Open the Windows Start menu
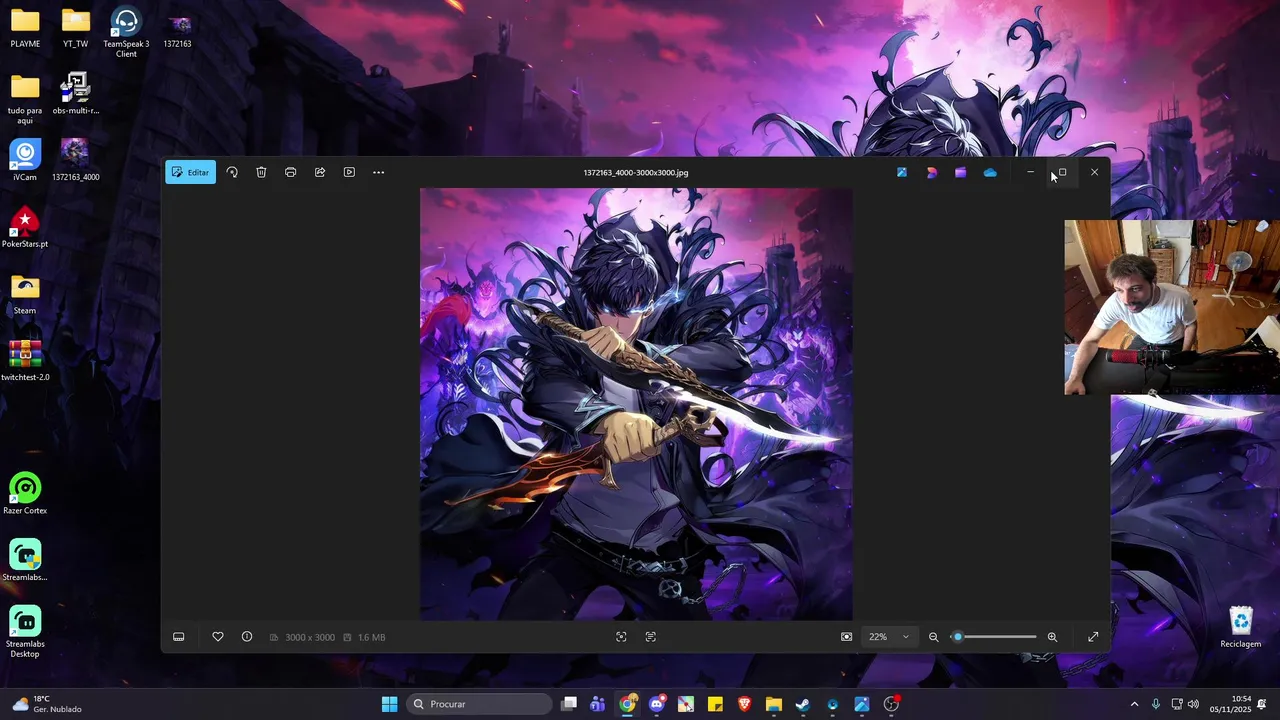This screenshot has height=720, width=1280. 390,704
